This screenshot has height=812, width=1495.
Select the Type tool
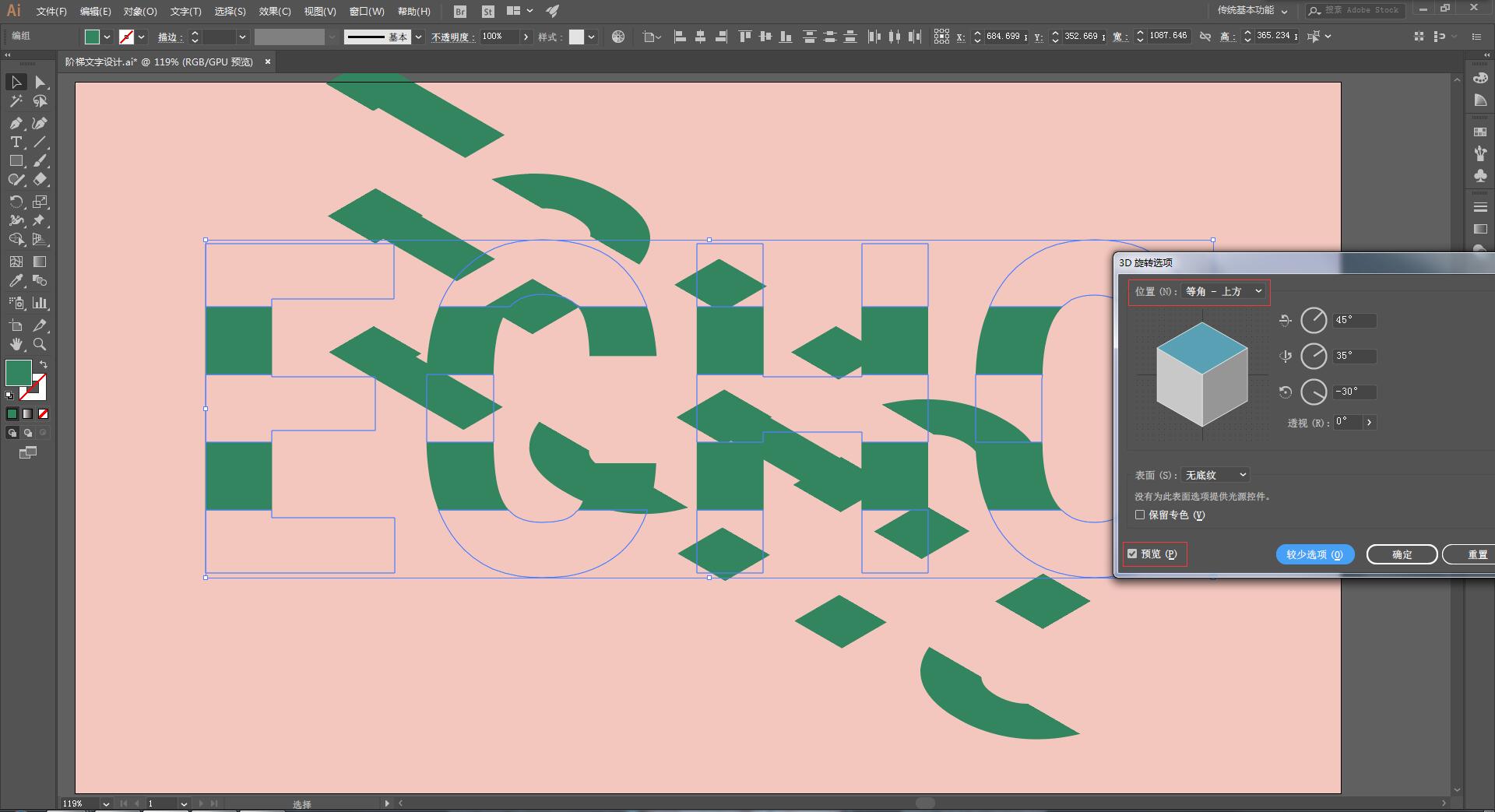[x=16, y=142]
